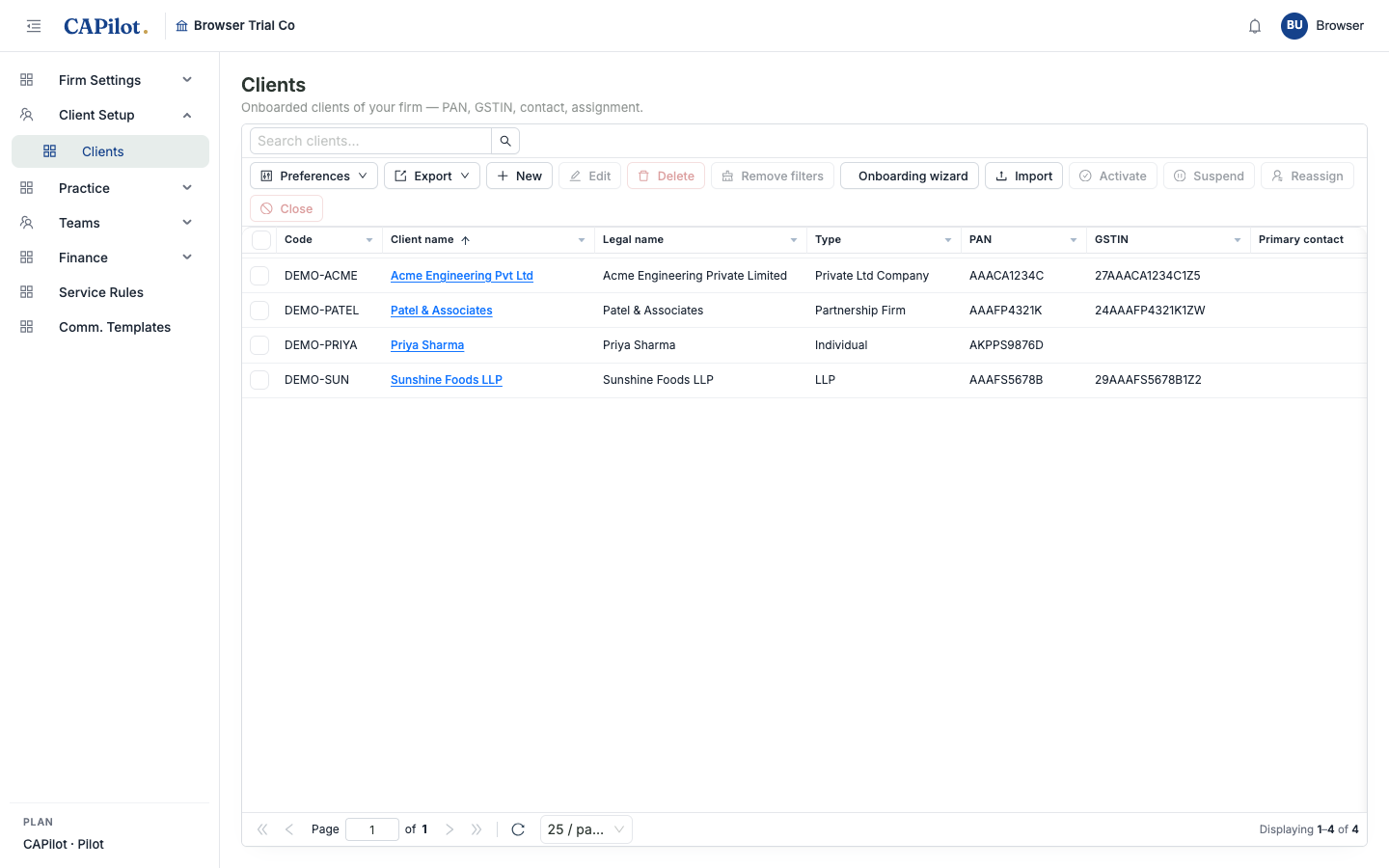Click the search magnifier button

pos(505,141)
